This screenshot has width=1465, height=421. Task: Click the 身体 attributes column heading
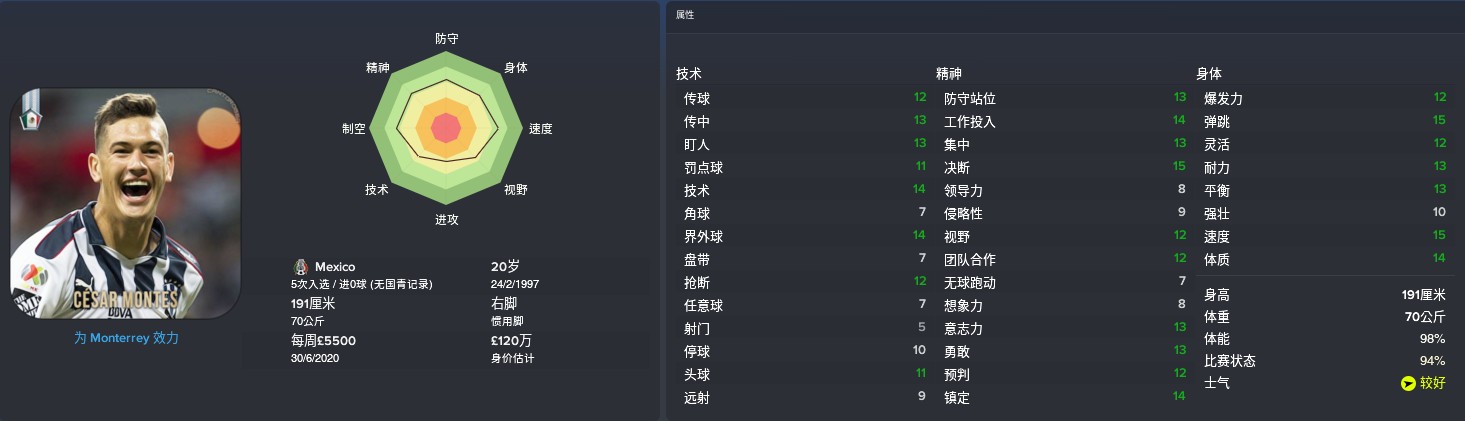(1209, 74)
